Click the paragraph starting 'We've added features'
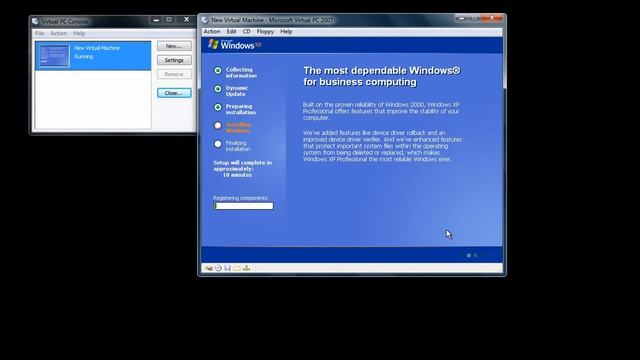The height and width of the screenshot is (360, 640). 382,146
